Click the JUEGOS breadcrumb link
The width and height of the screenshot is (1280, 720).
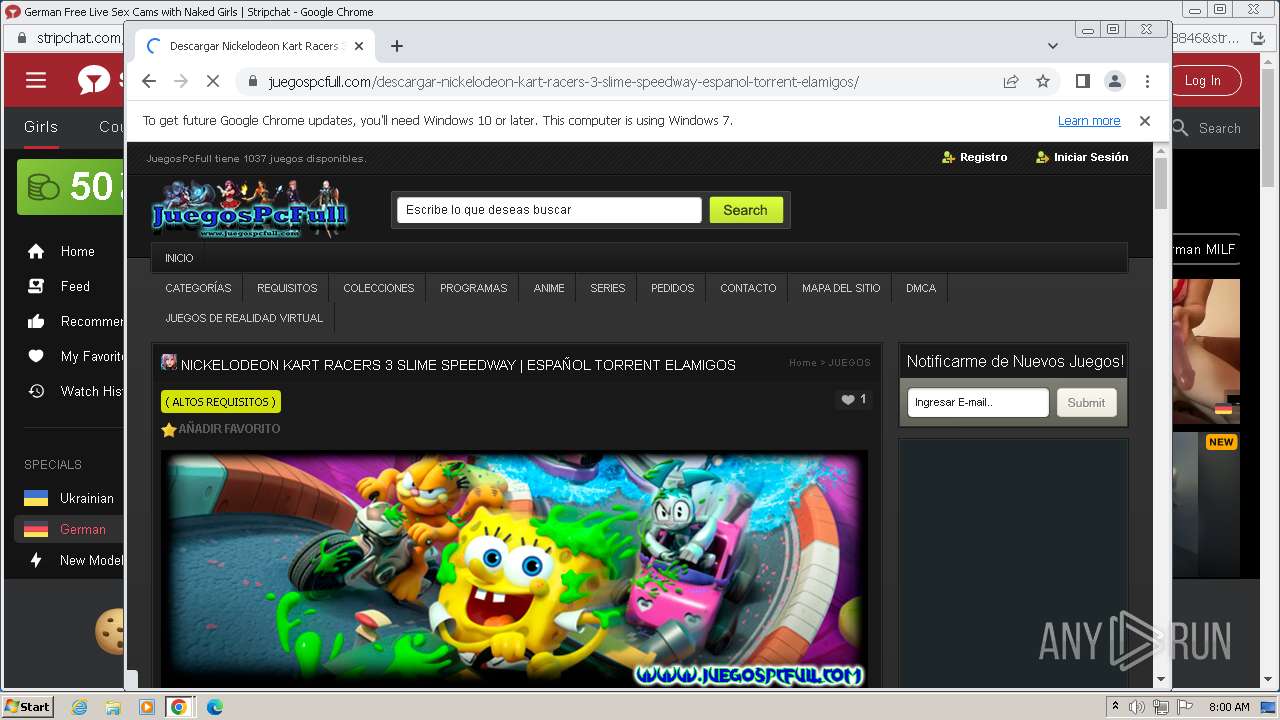(850, 363)
